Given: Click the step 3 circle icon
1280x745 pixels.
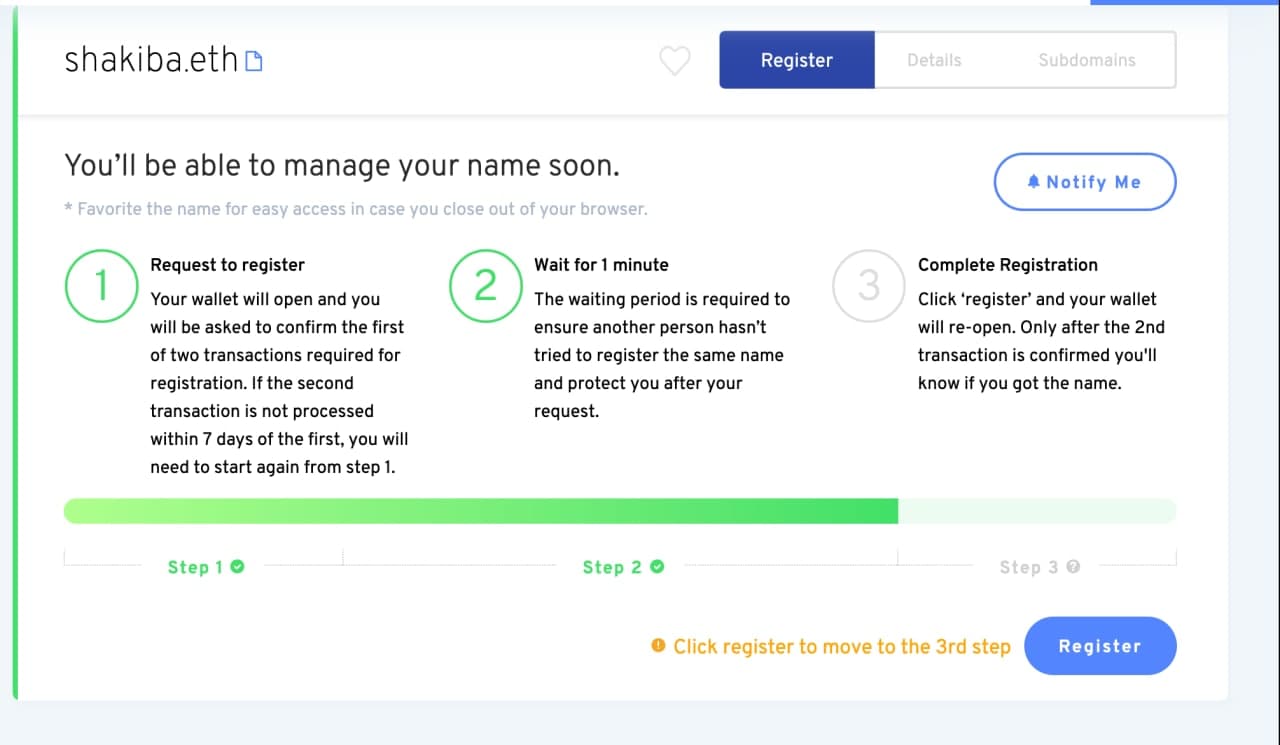Looking at the screenshot, I should 869,286.
